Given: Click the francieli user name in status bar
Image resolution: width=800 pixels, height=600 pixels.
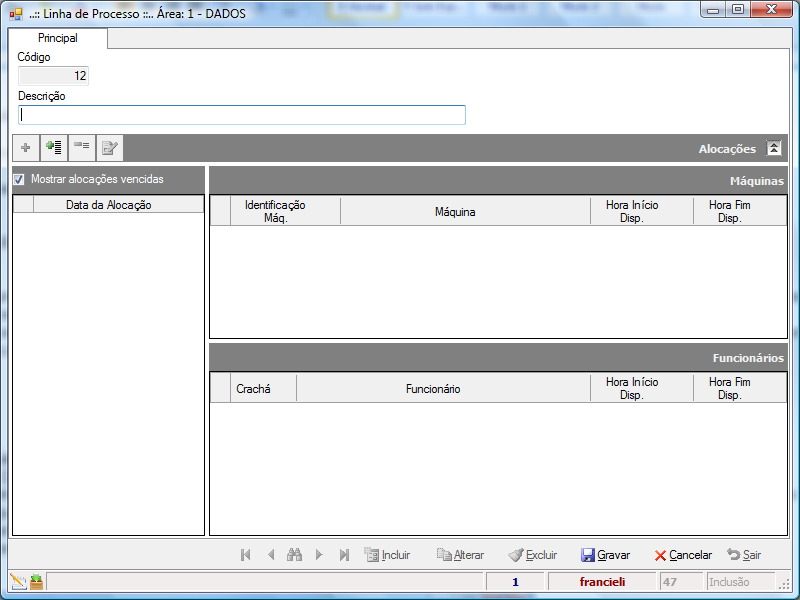Looking at the screenshot, I should (x=602, y=582).
